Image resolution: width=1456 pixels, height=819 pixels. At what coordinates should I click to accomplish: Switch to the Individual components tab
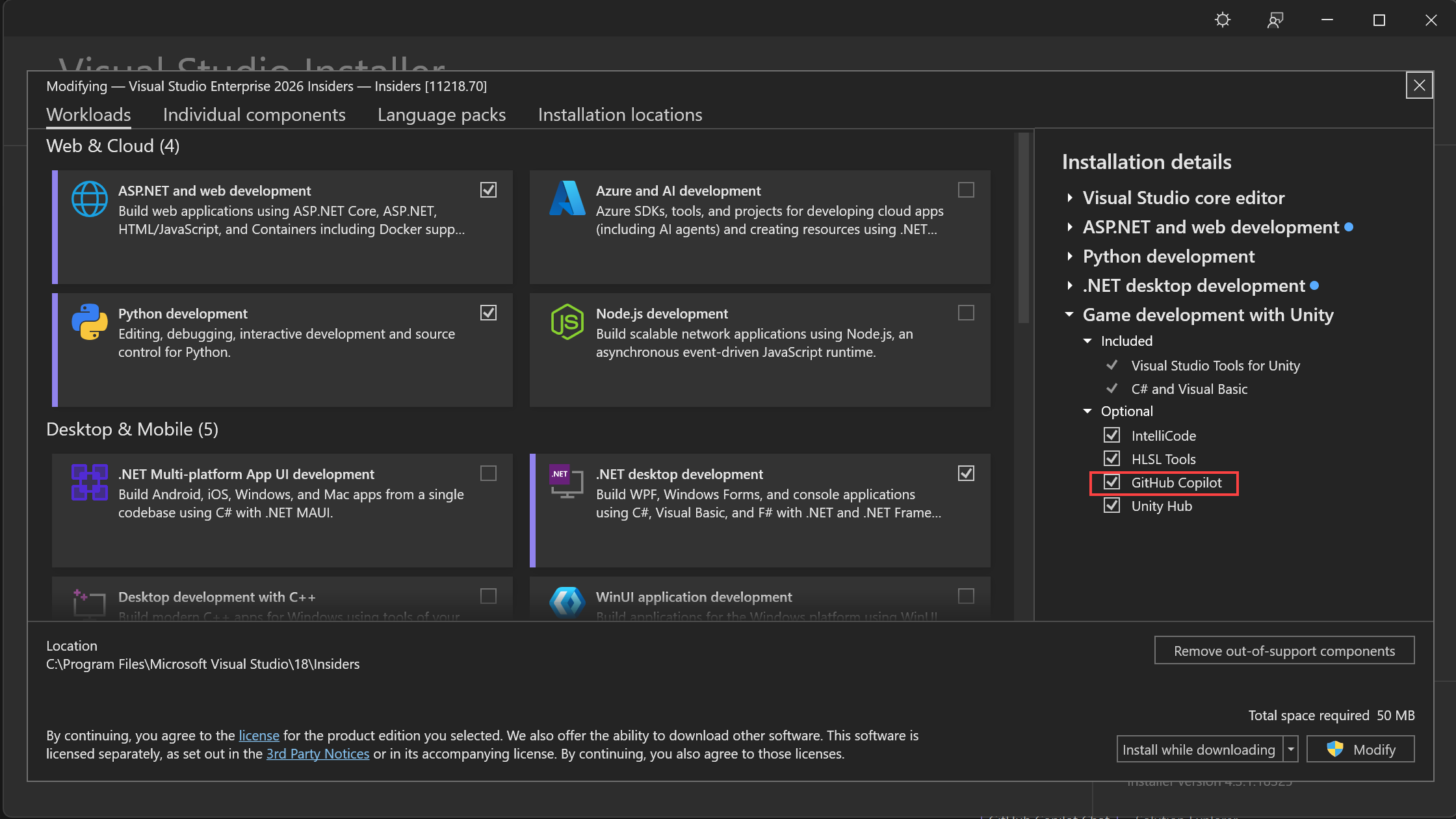tap(254, 114)
